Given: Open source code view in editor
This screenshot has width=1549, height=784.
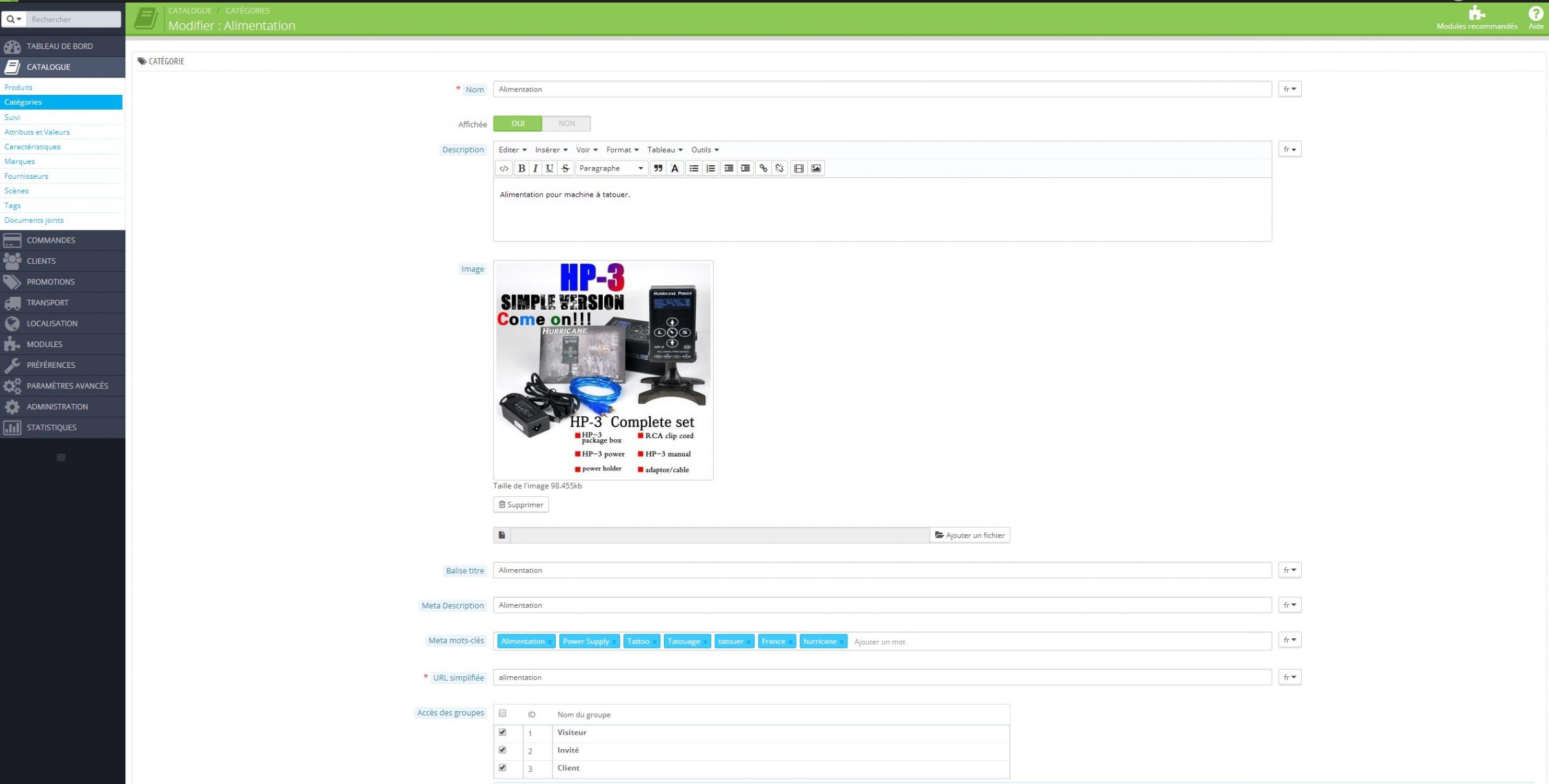Looking at the screenshot, I should 504,168.
